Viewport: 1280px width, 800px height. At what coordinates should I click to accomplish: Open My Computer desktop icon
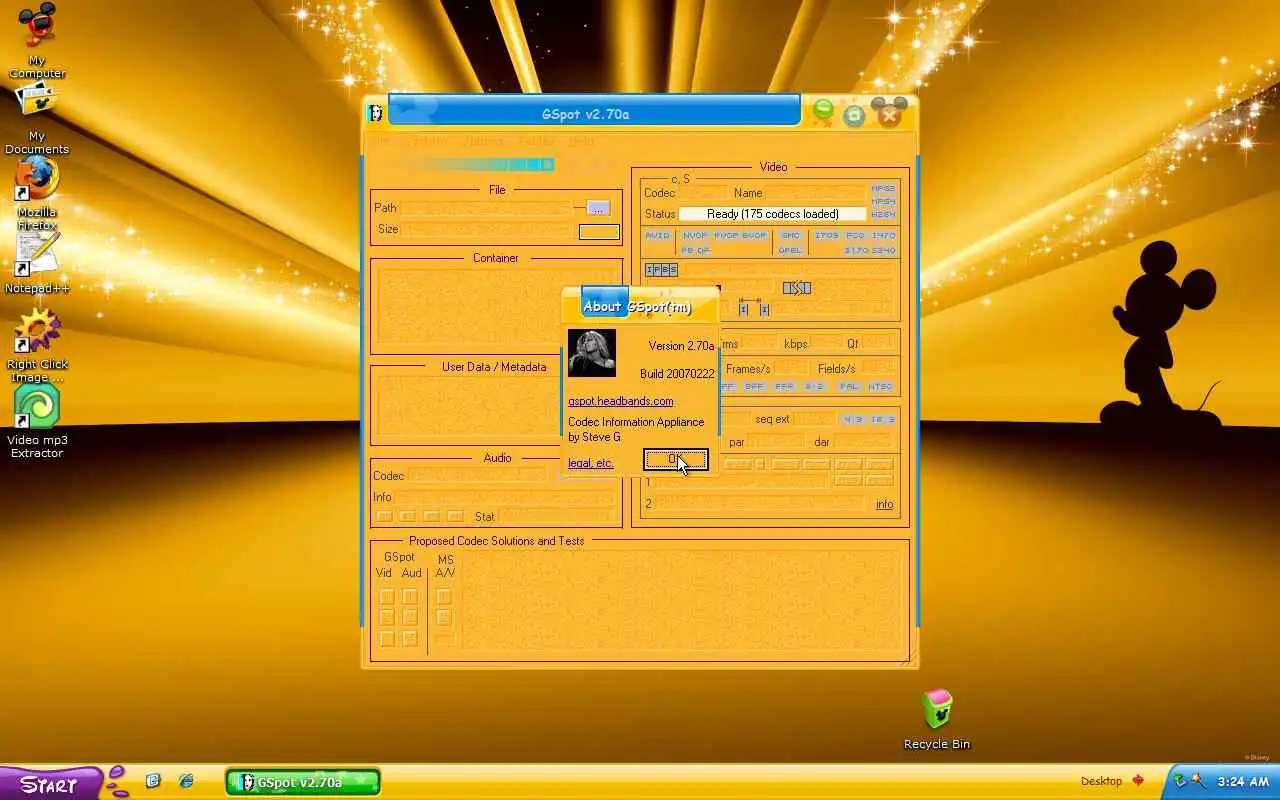tap(37, 40)
